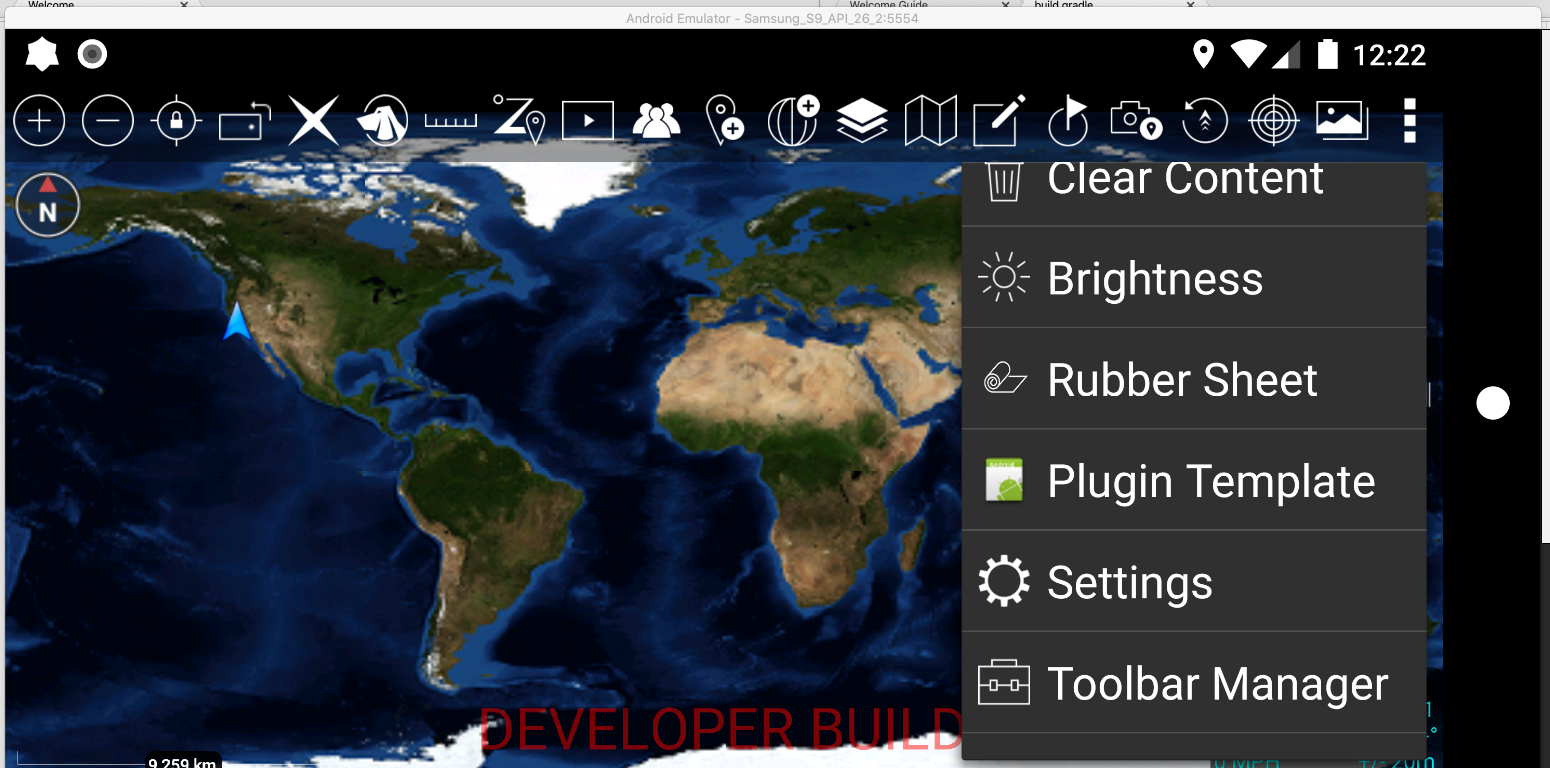Click the globe with plus icon
Viewport: 1550px width, 768px height.
click(x=793, y=121)
